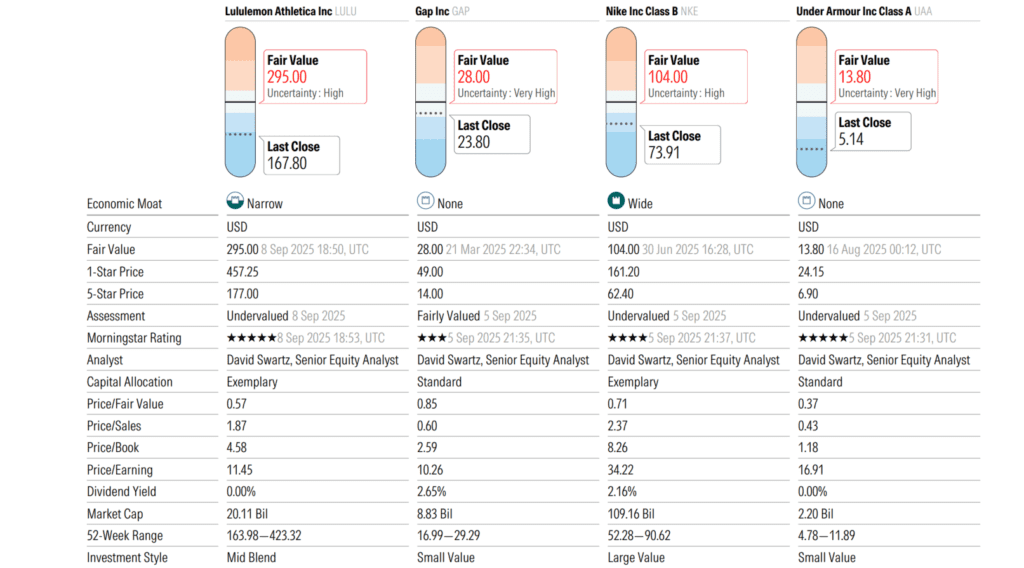The width and height of the screenshot is (1024, 568).
Task: Click the Nike price thermometer gauge
Action: (x=621, y=100)
